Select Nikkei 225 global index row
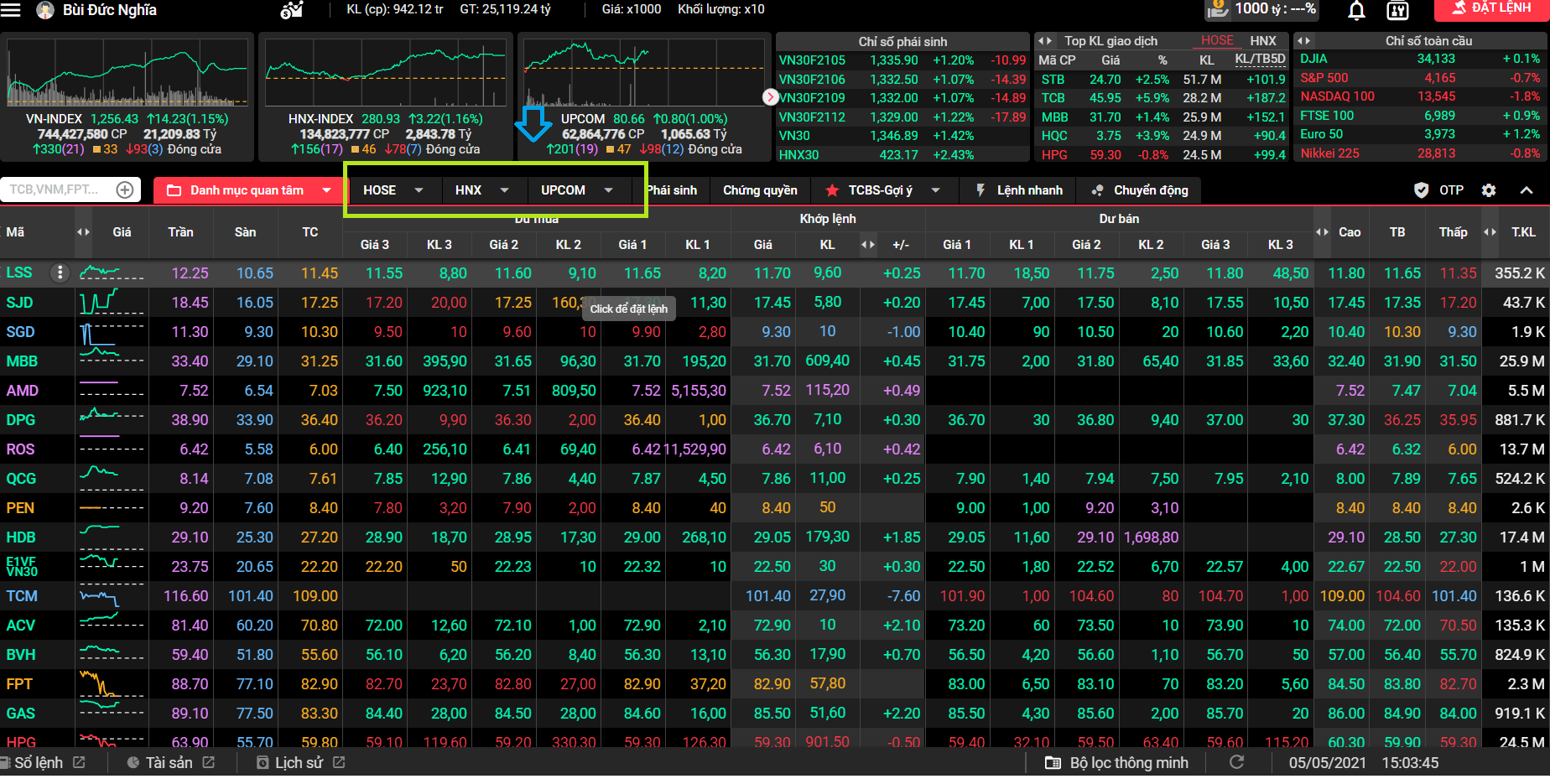This screenshot has width=1550, height=784. click(1421, 153)
